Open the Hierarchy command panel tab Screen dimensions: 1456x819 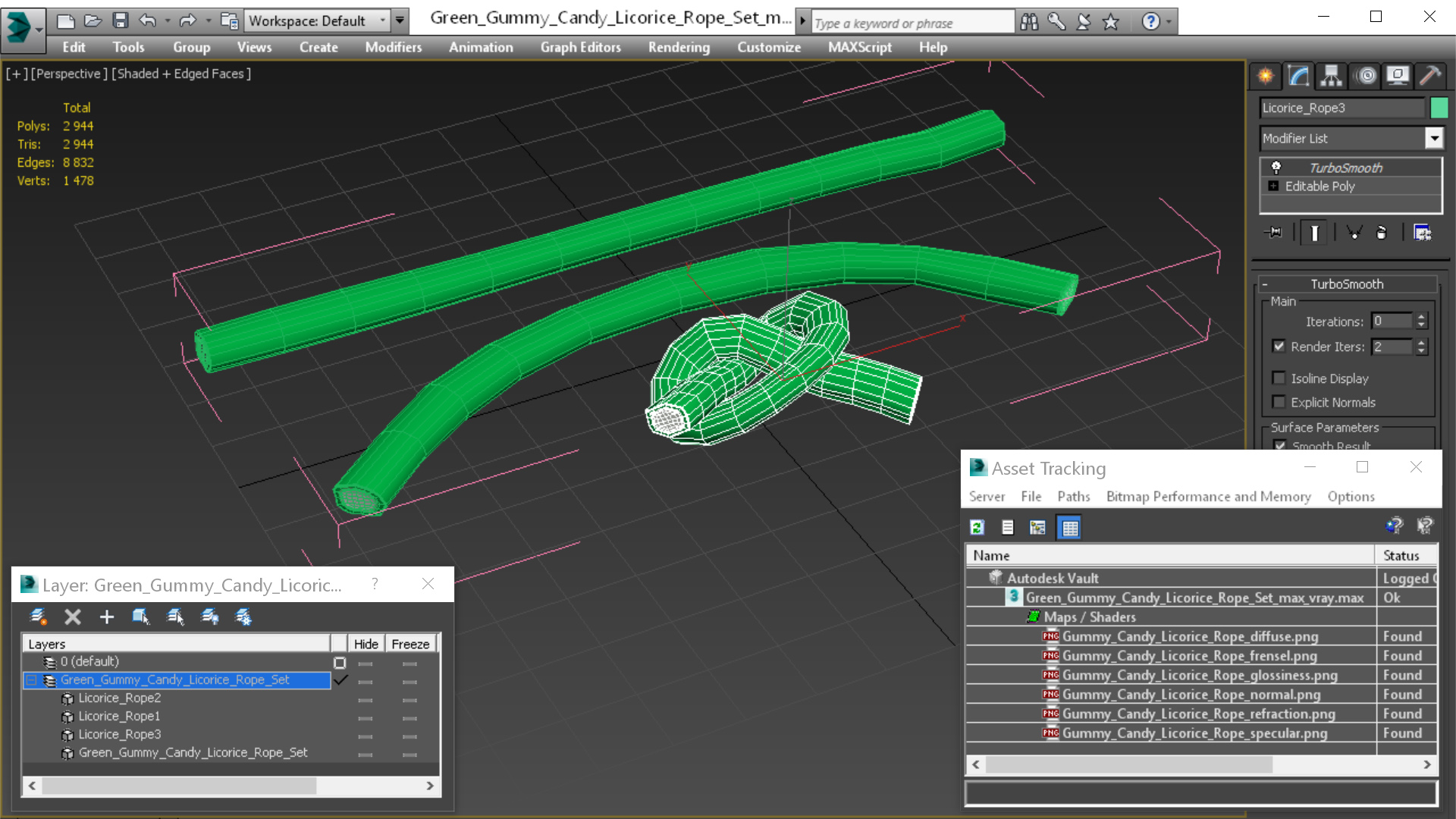click(1331, 76)
